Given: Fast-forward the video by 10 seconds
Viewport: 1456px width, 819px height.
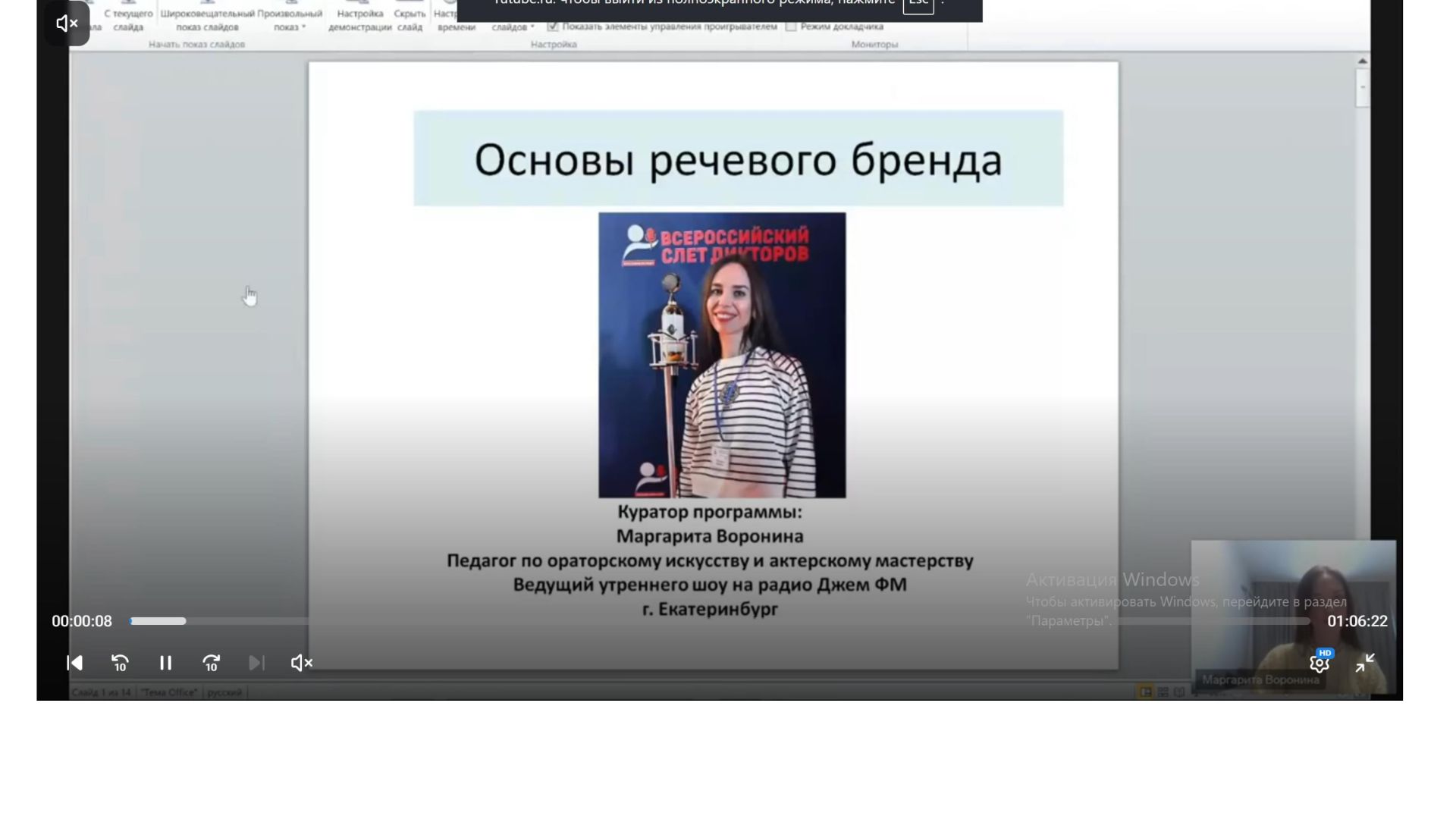Looking at the screenshot, I should [x=211, y=663].
